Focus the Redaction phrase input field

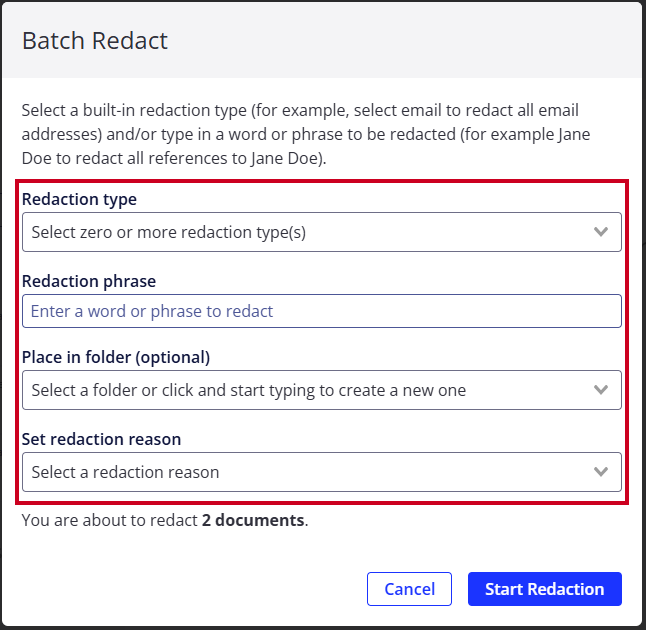pos(322,311)
